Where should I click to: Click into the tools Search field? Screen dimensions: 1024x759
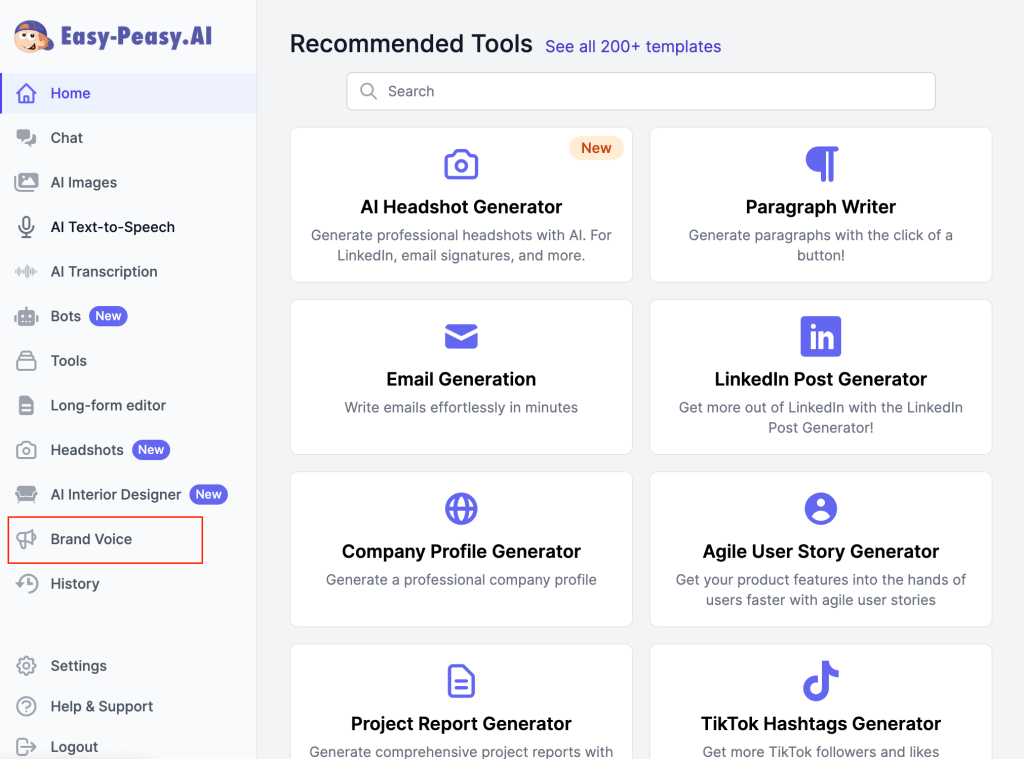click(640, 91)
